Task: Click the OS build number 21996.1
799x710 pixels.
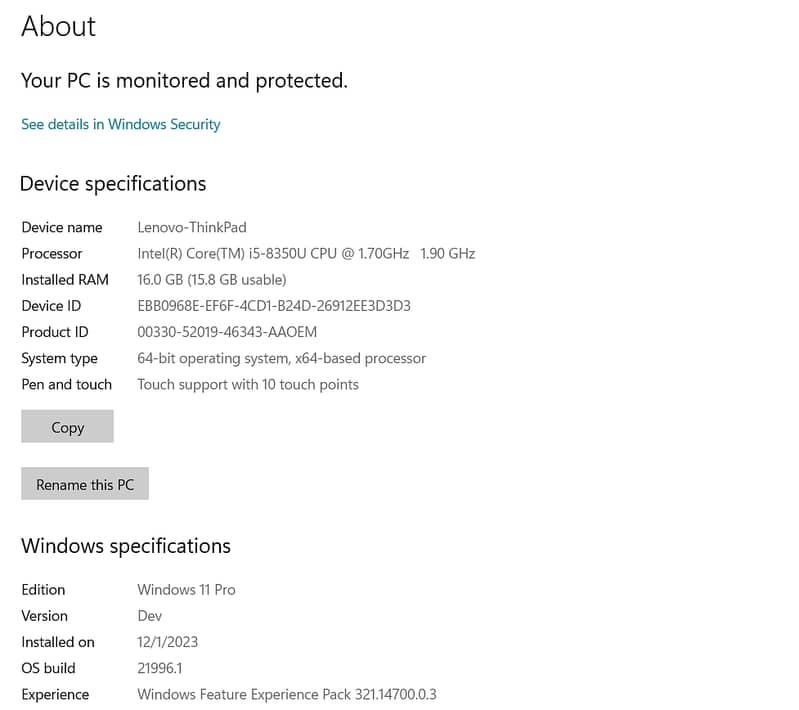Action: (159, 667)
